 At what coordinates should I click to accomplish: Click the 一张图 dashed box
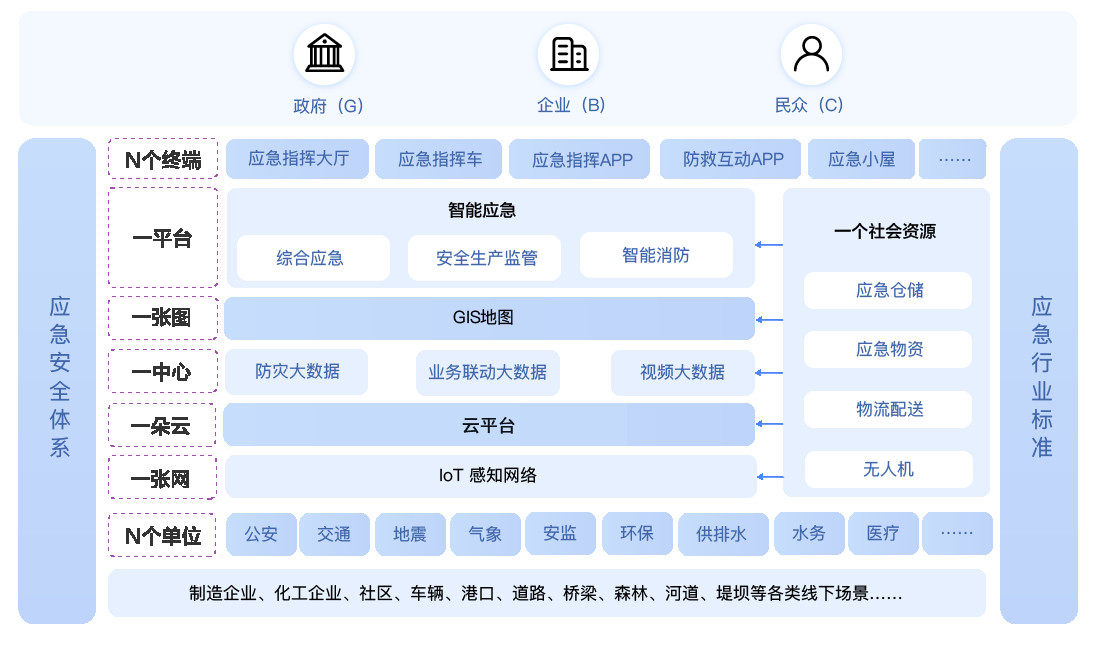click(x=163, y=318)
